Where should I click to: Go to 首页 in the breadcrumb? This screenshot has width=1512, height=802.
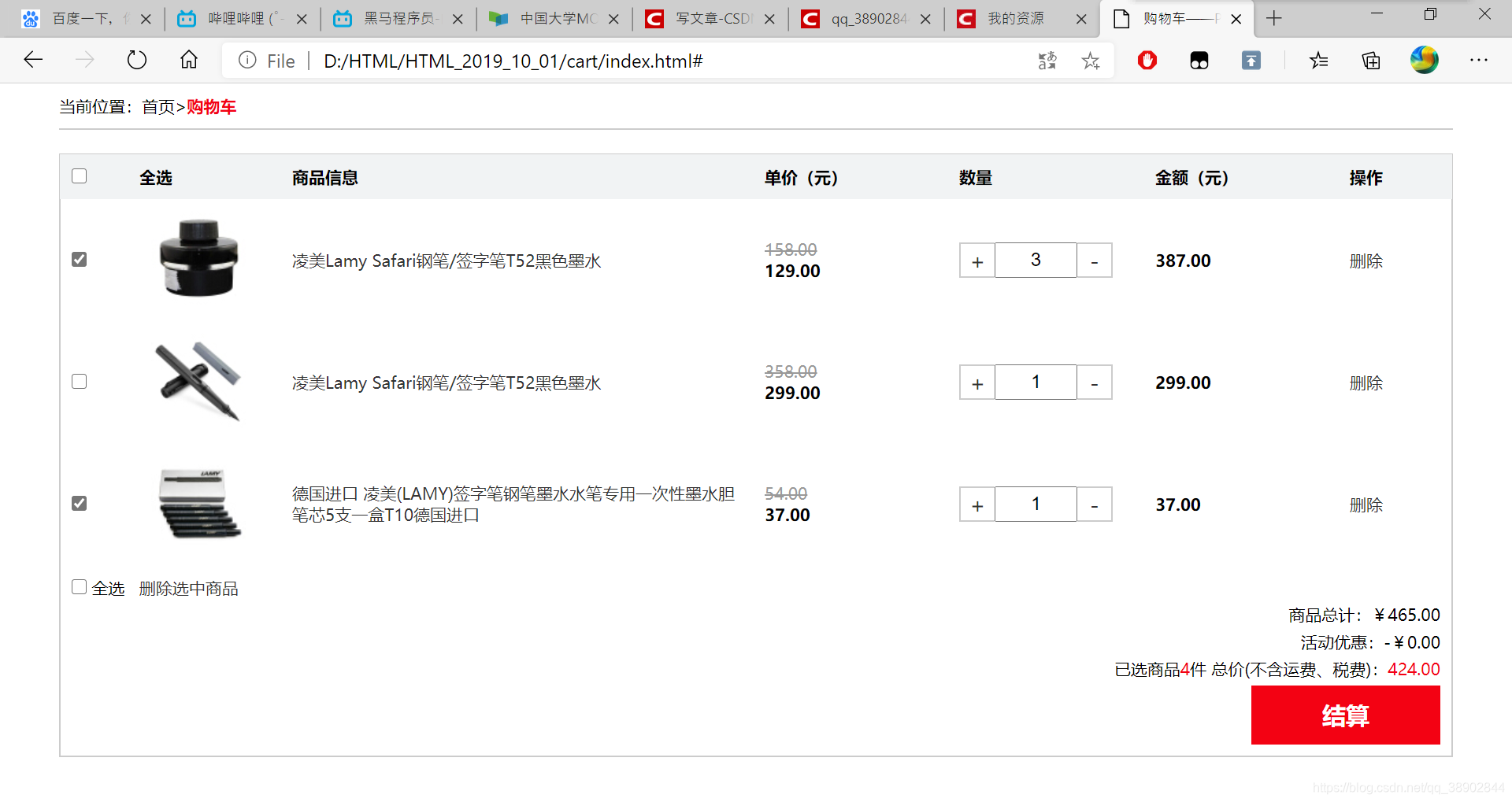(x=158, y=107)
